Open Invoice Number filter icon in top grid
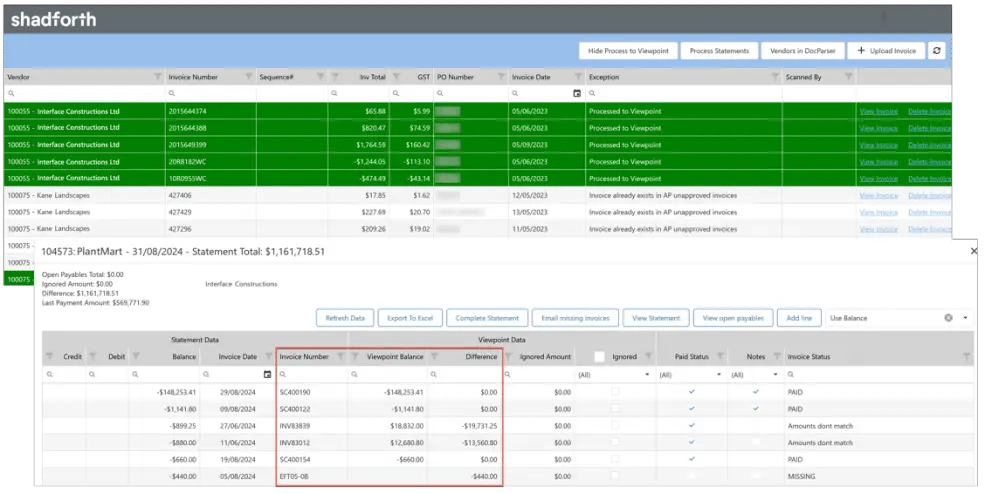 249,77
